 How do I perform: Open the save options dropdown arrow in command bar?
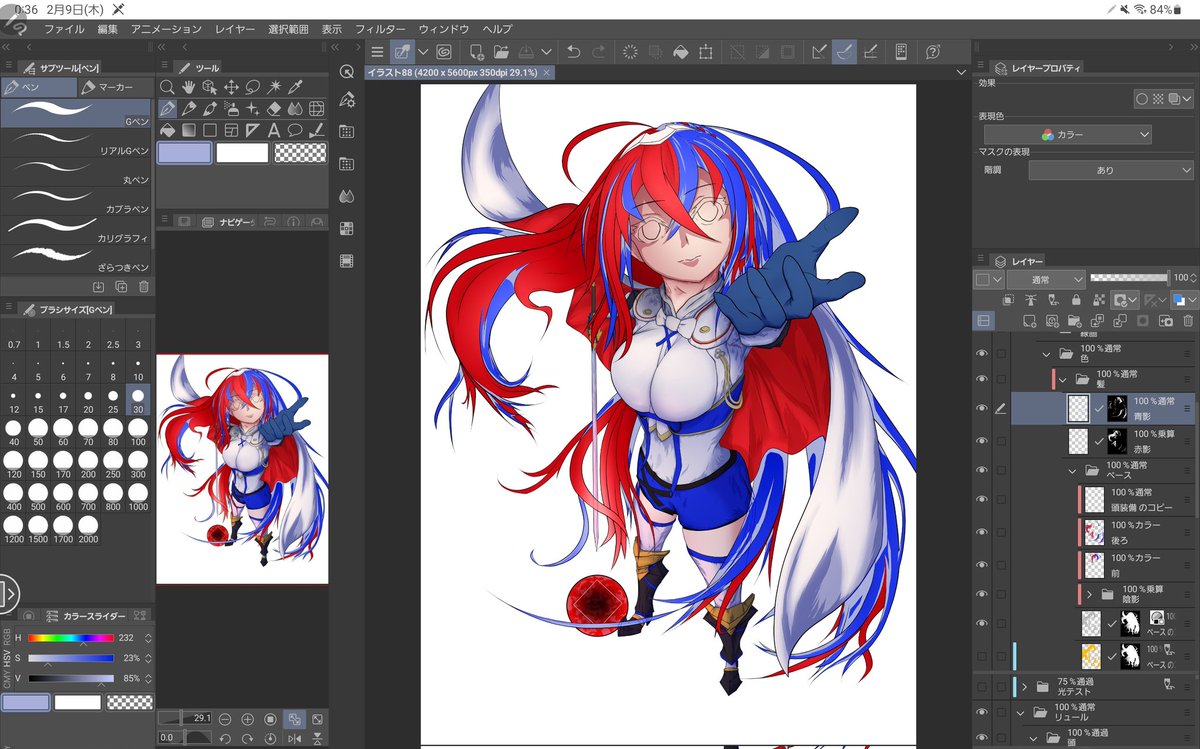pyautogui.click(x=545, y=51)
